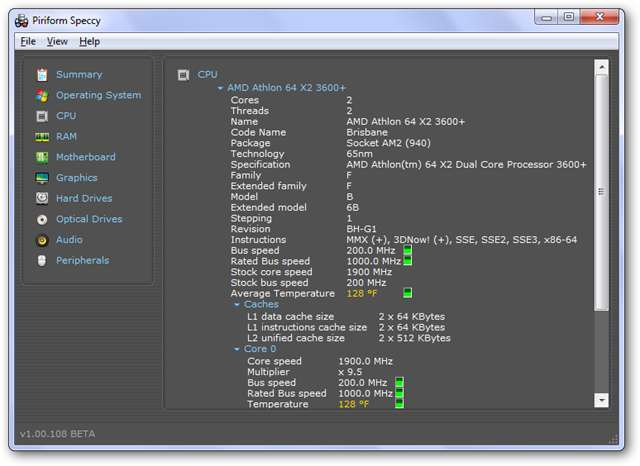The width and height of the screenshot is (640, 466).
Task: Collapse the AMD Athlon 64 X2 3600+ node
Action: [219, 88]
